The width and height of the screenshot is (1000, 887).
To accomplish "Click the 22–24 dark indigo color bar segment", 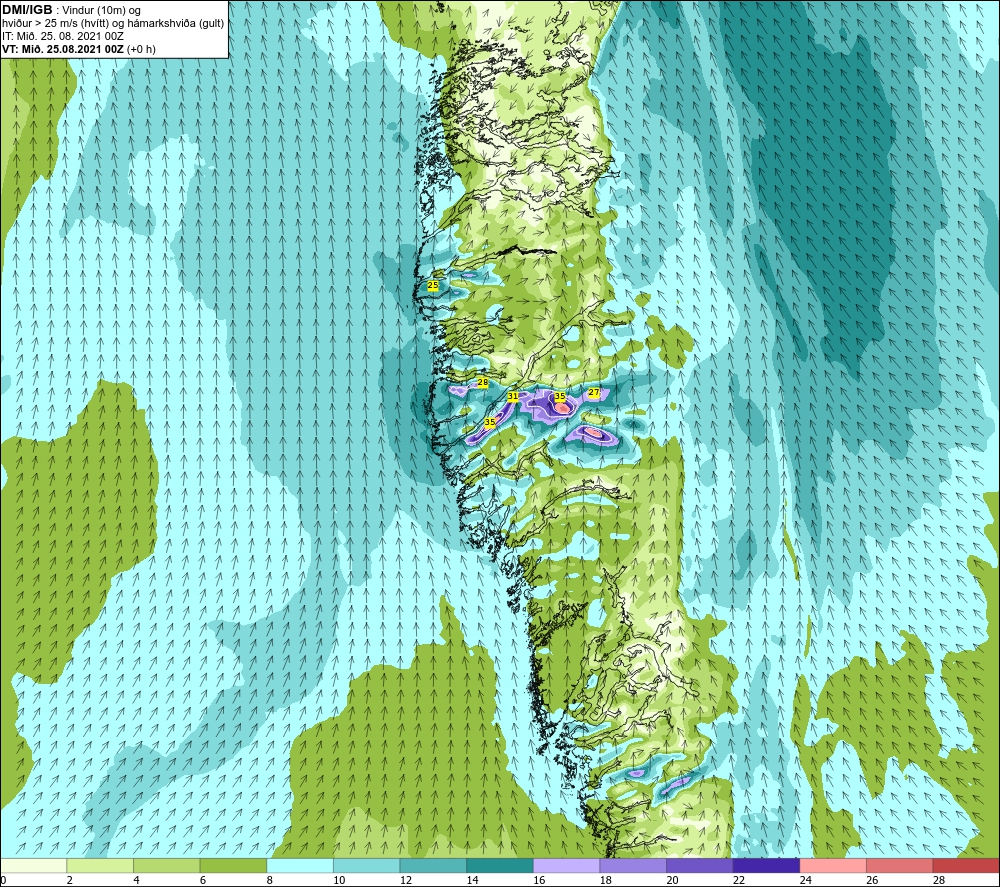I will 766,865.
